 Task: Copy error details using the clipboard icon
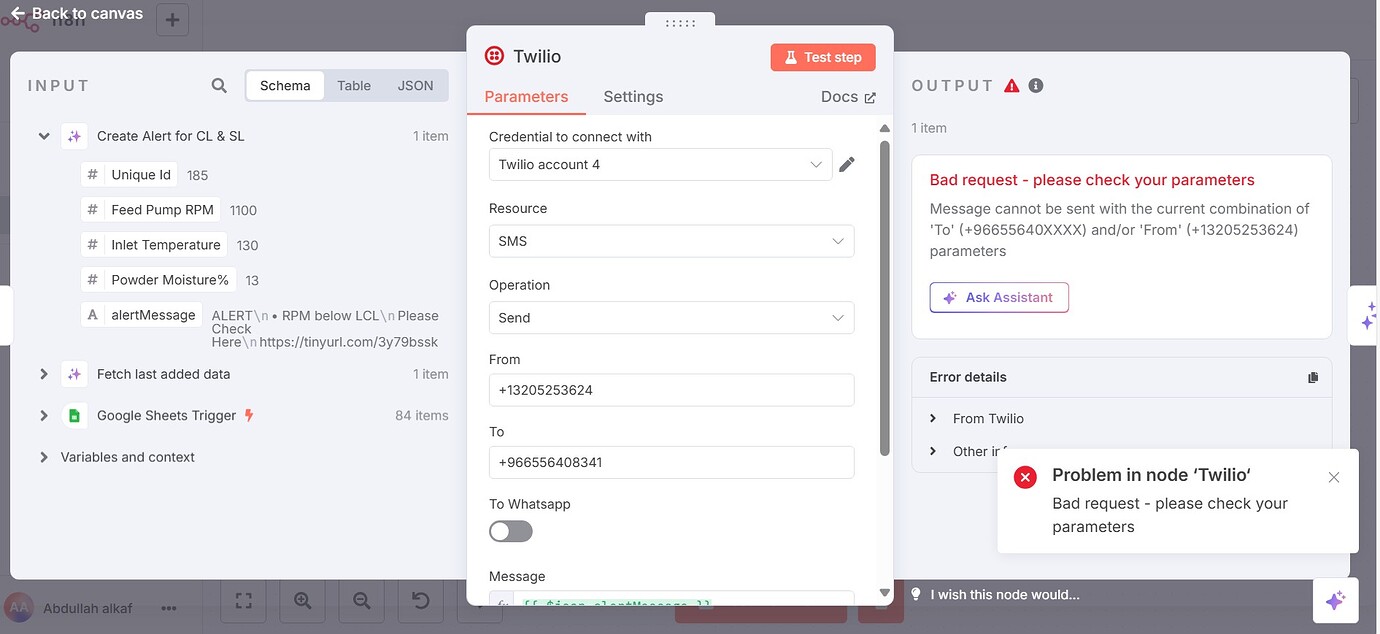point(1313,377)
